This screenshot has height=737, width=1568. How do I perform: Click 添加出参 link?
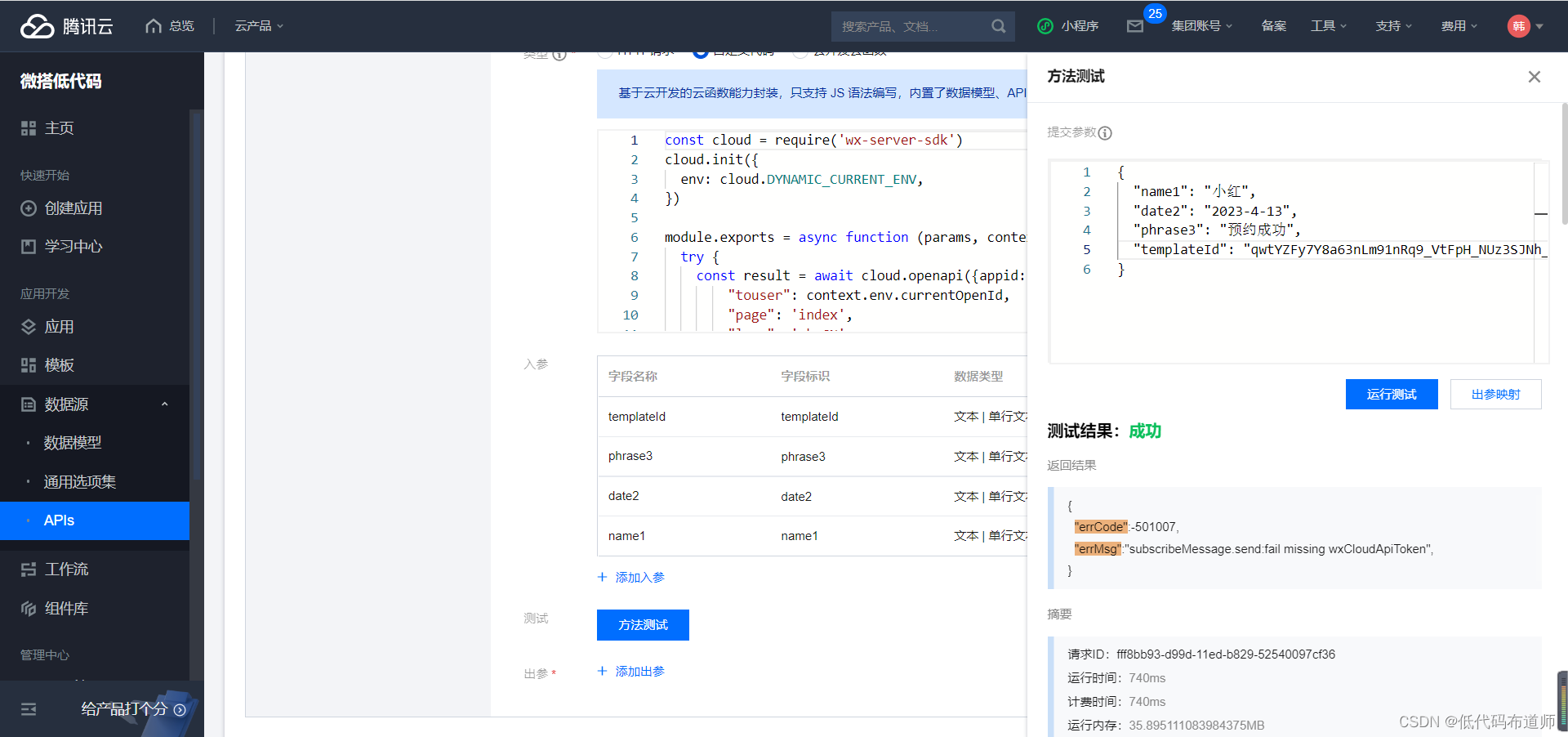point(631,672)
